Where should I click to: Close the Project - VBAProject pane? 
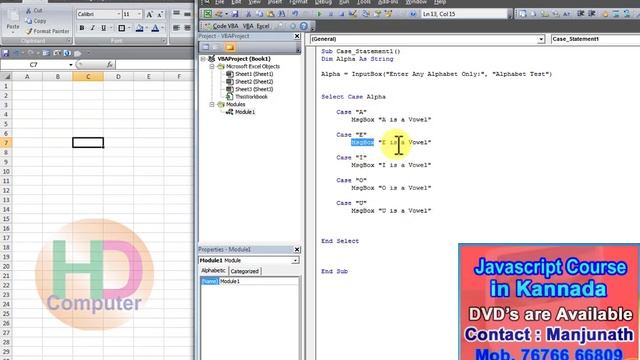click(x=297, y=36)
